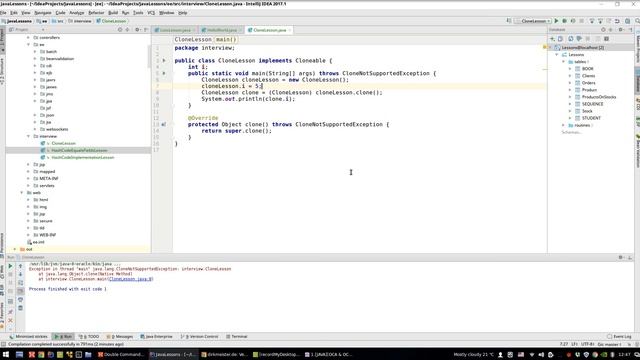Click the override gutter icon beside clone()
Screen dimensions: 640x360
pos(164,124)
